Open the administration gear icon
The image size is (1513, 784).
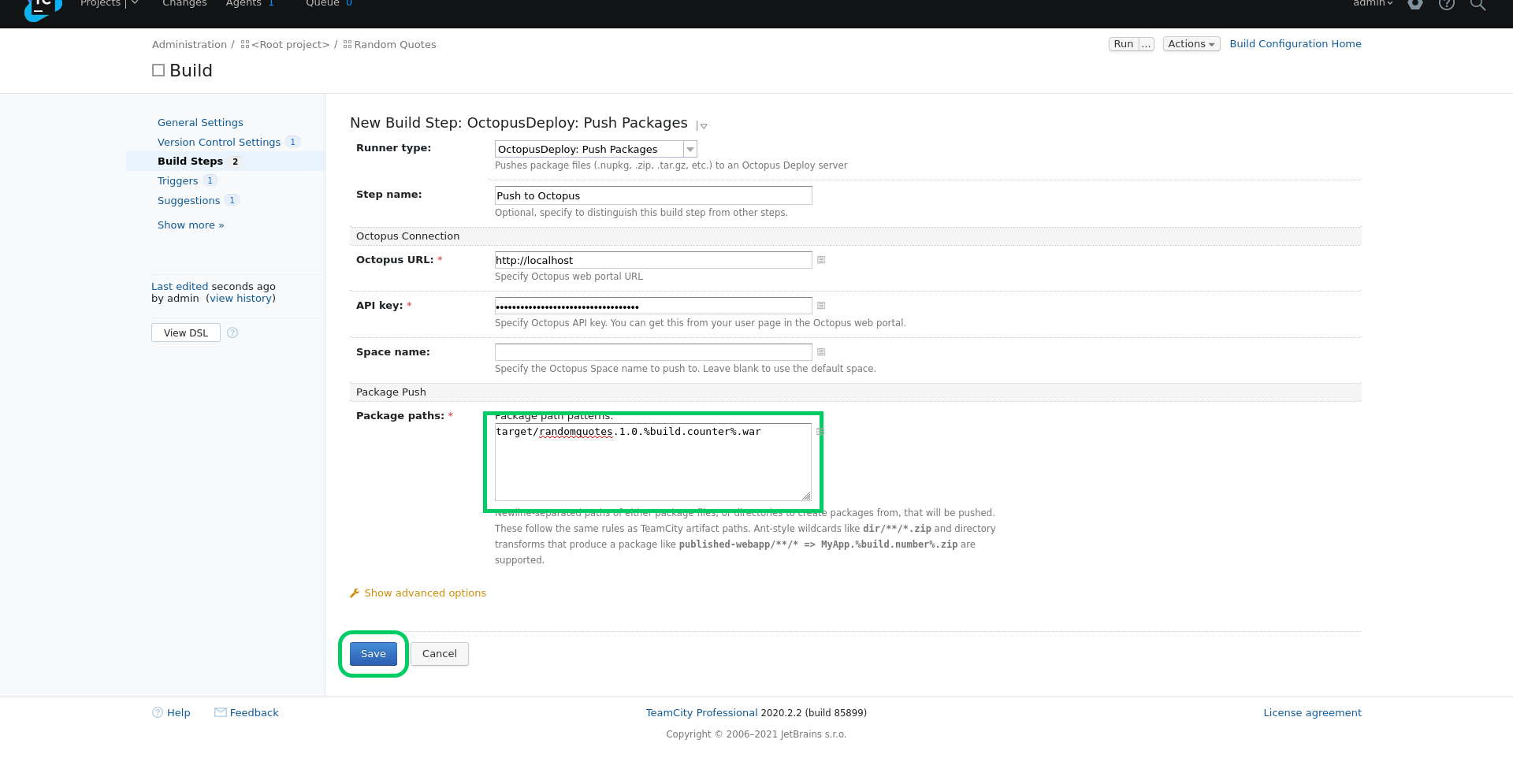[1415, 4]
